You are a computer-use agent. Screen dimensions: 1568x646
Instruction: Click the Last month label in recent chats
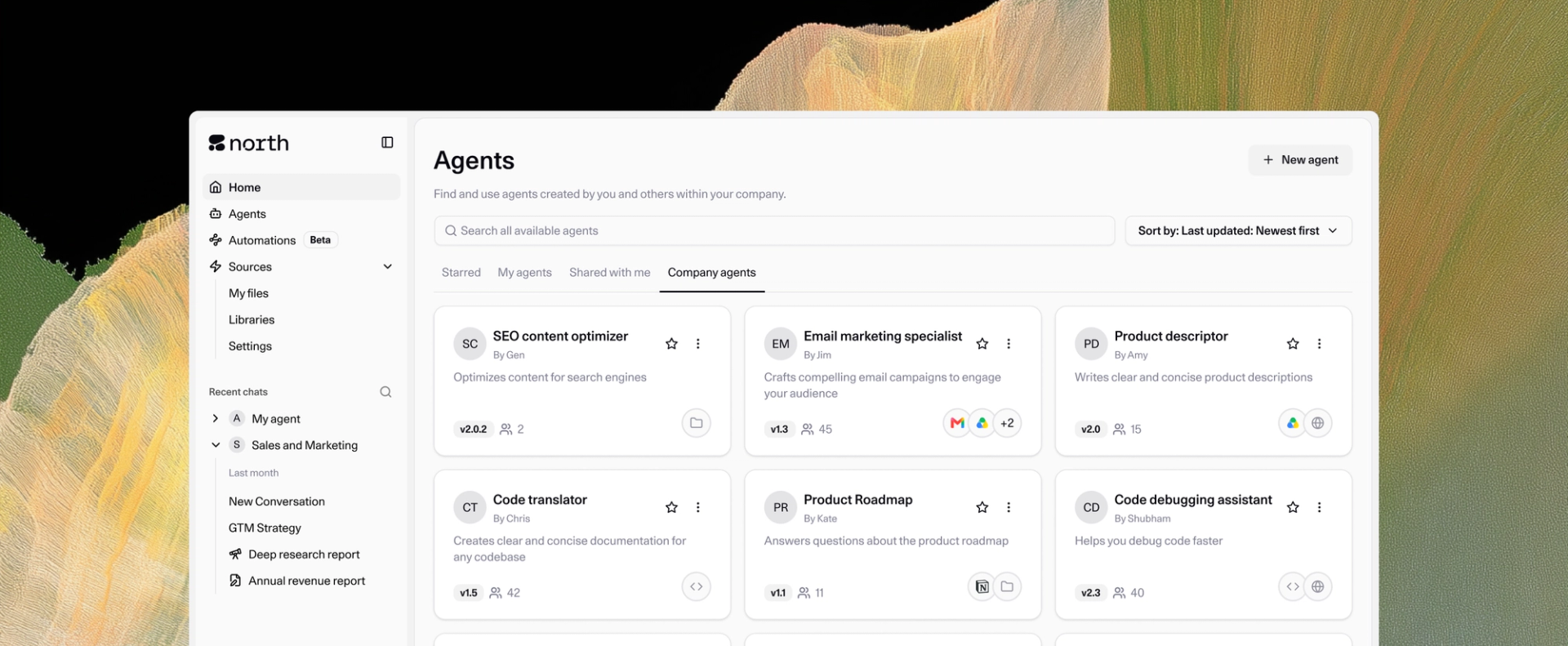pyautogui.click(x=253, y=473)
